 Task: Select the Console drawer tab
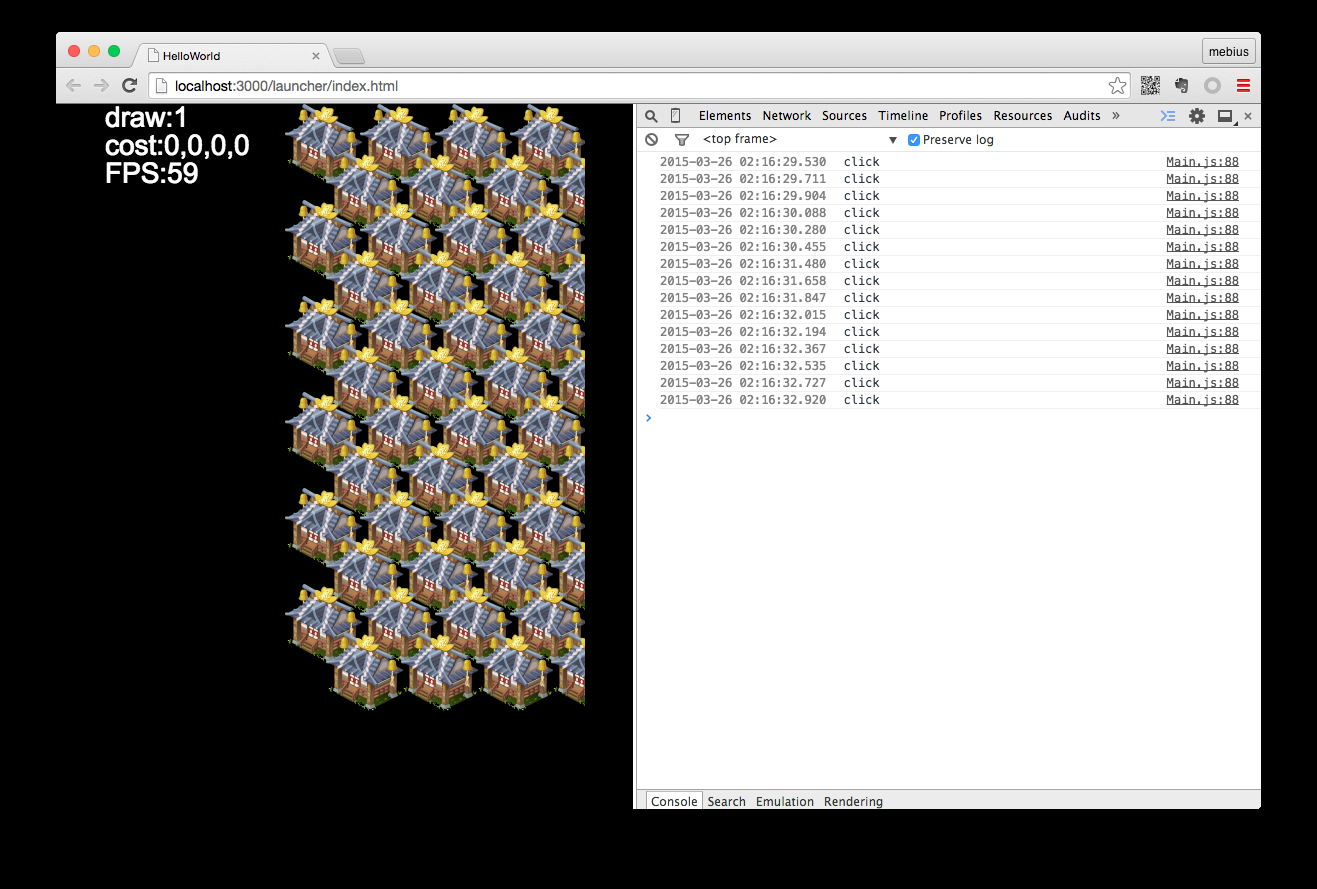tap(675, 801)
